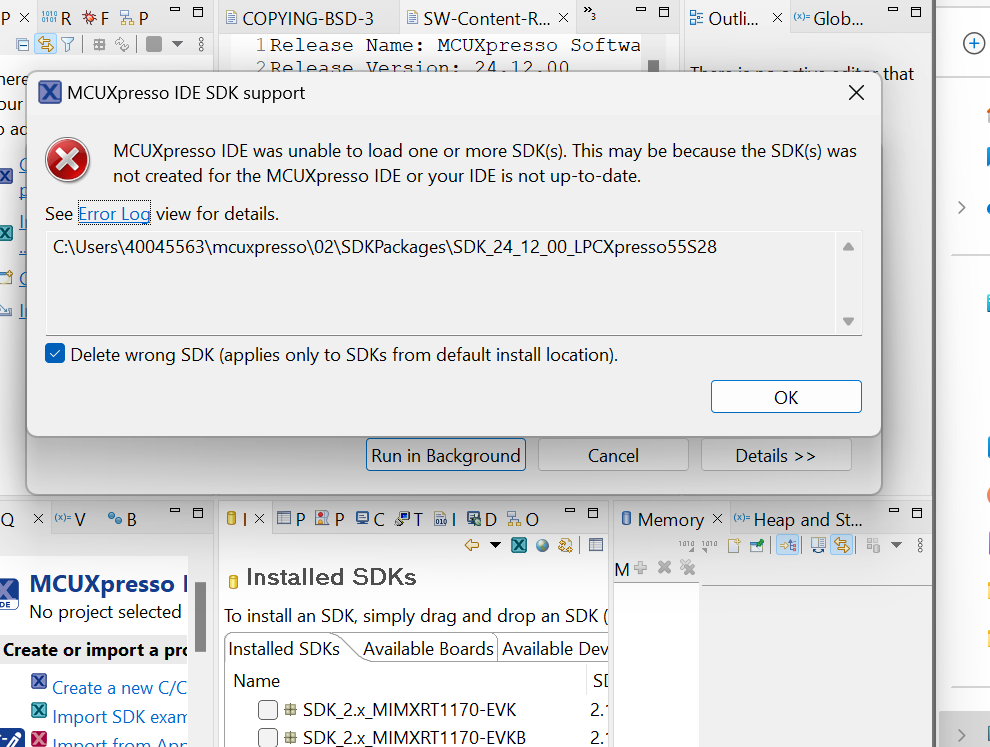
Task: Switch to the Global Variables view tab
Action: (829, 18)
